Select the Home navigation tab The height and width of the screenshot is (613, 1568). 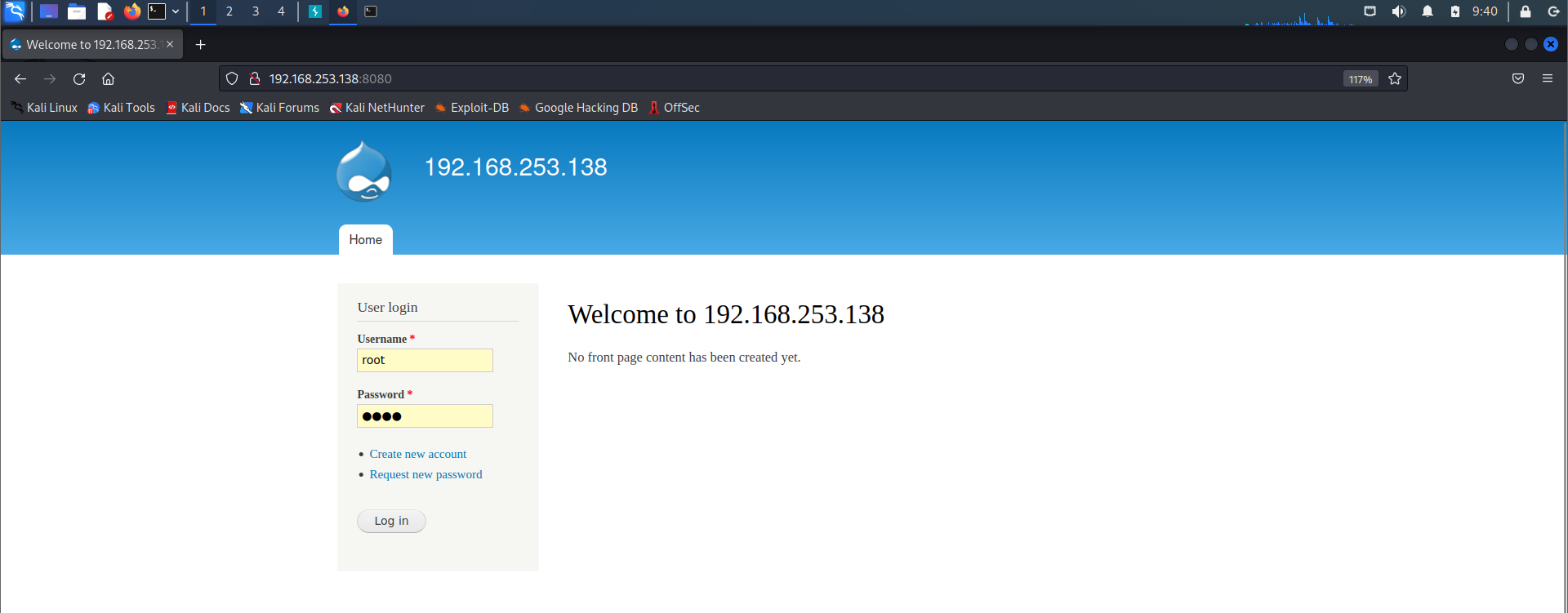pyautogui.click(x=366, y=240)
